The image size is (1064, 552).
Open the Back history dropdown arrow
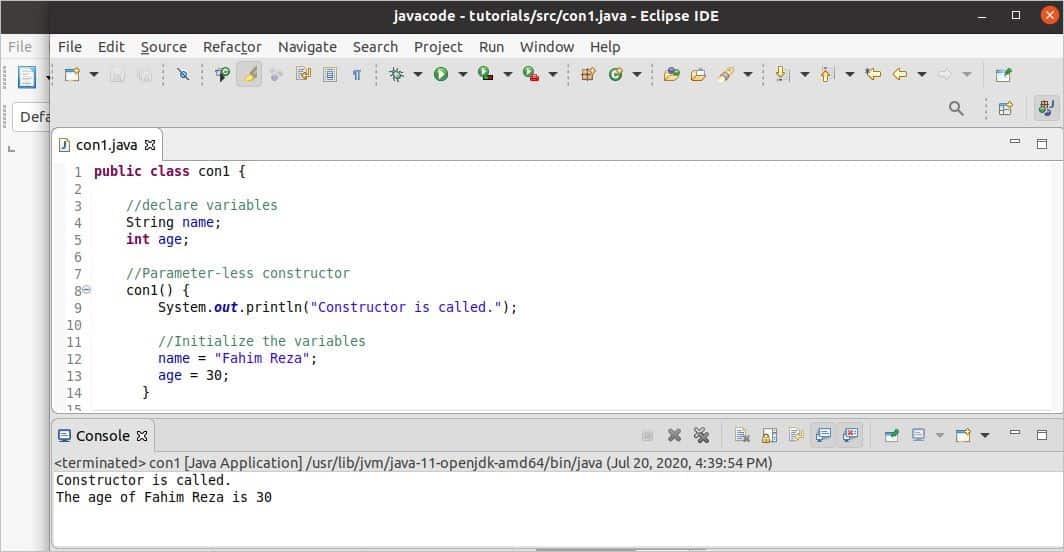922,75
